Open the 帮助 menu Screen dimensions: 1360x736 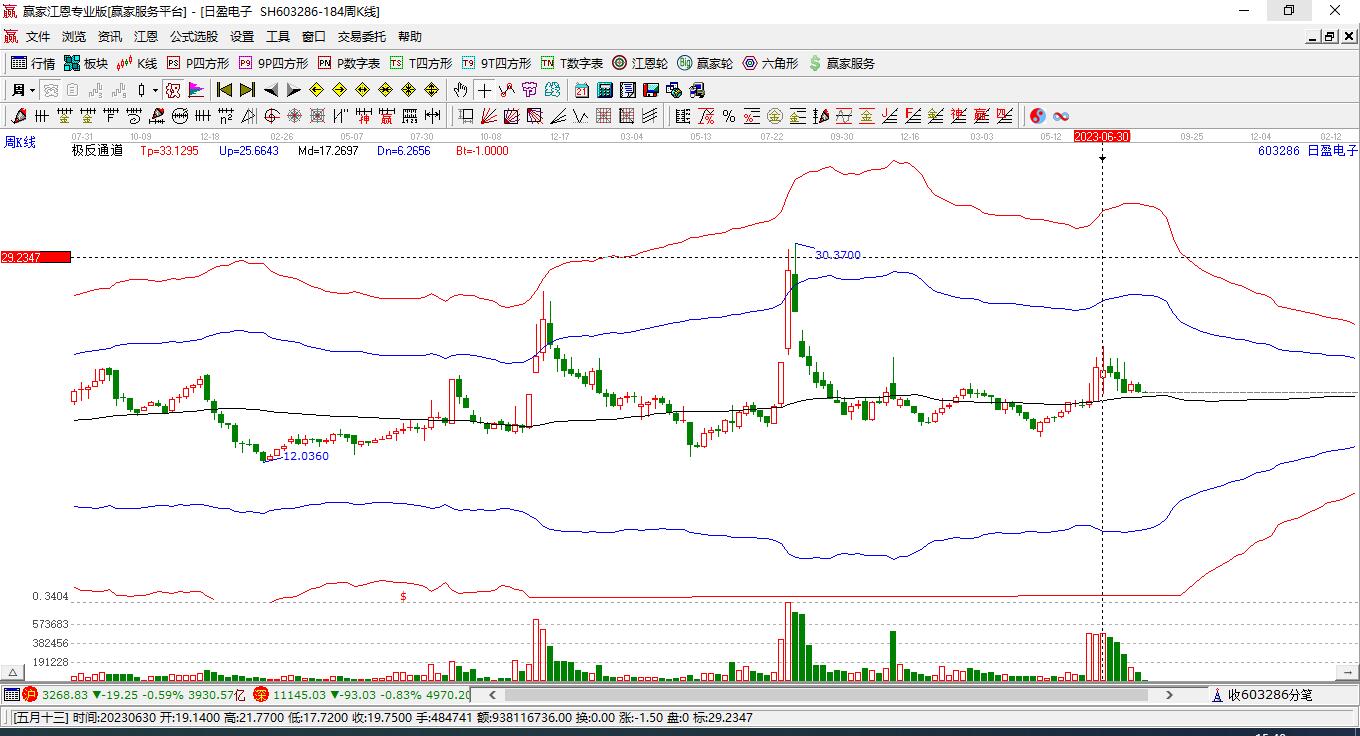coord(410,37)
